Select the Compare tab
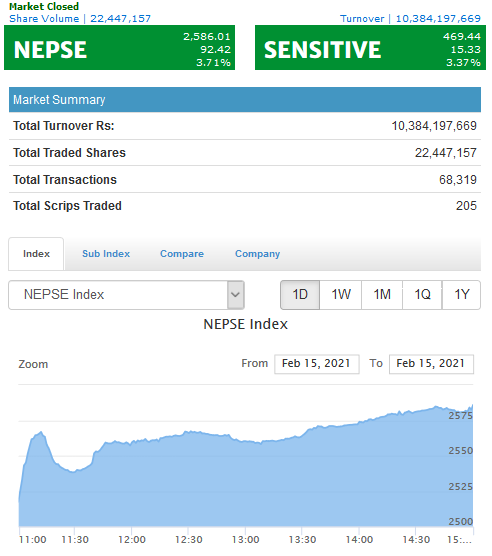The width and height of the screenshot is (492, 556). pyautogui.click(x=182, y=254)
